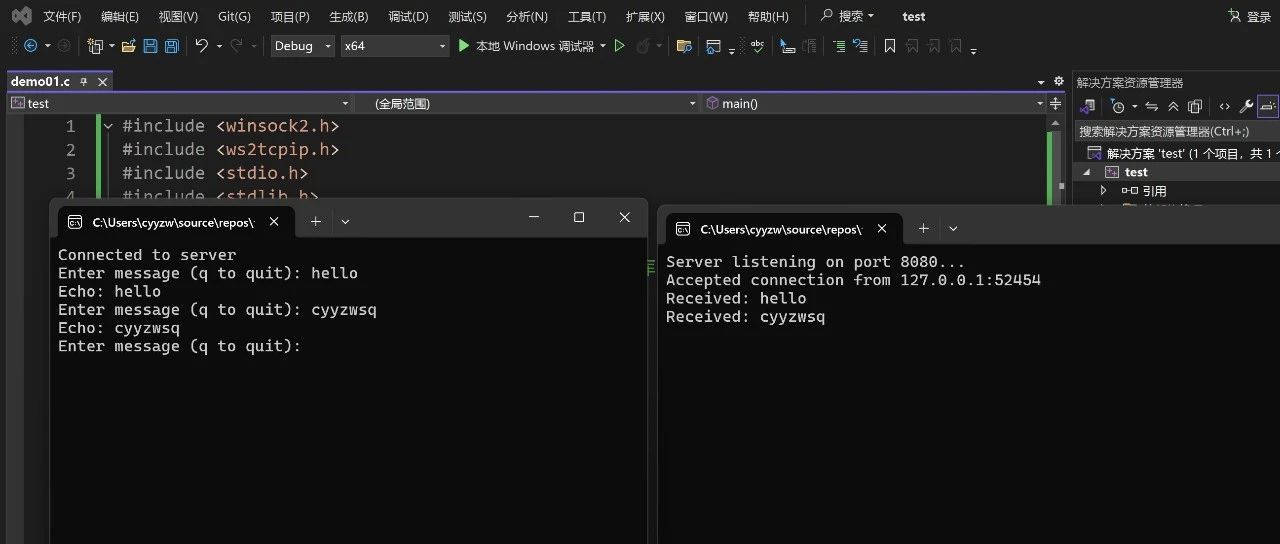1280x544 pixels.
Task: Close the demo01.c editor tab
Action: pos(101,82)
